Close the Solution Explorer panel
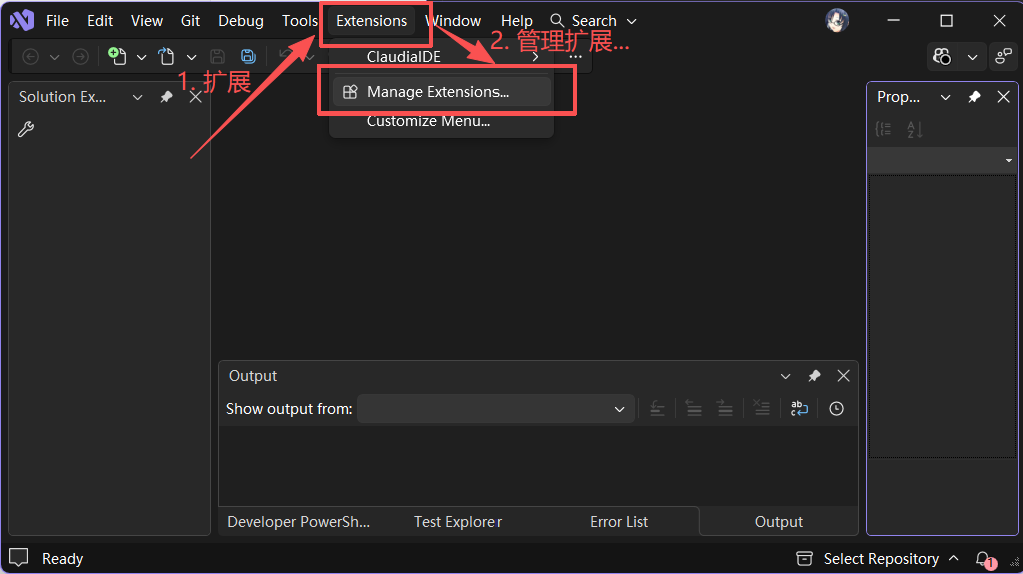 click(195, 97)
